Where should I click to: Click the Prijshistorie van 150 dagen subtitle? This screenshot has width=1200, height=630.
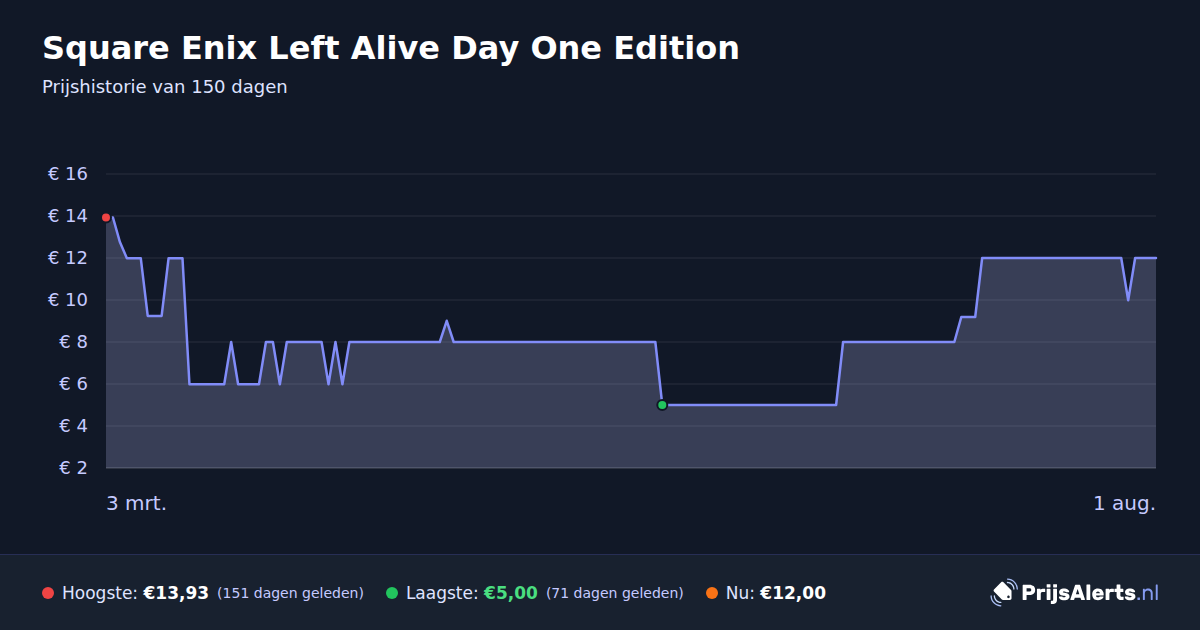(165, 87)
